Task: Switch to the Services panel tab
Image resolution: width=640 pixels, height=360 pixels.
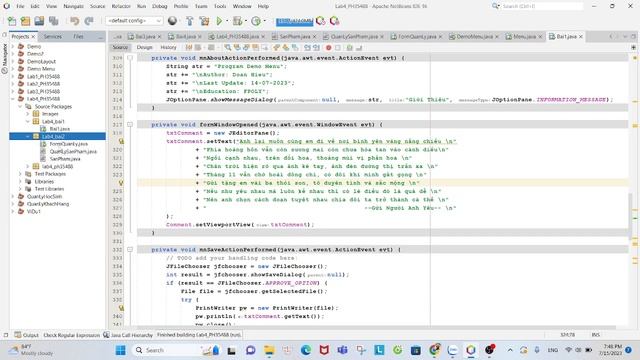Action: pyautogui.click(x=53, y=37)
